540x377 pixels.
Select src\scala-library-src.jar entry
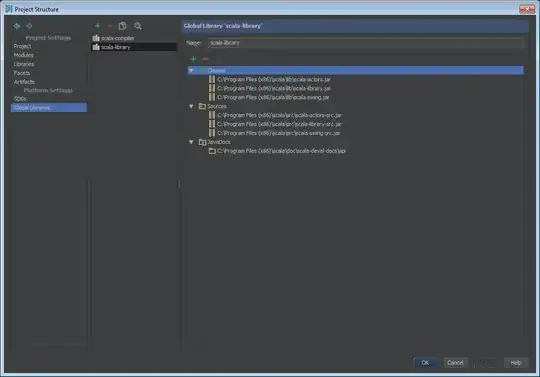[x=279, y=124]
